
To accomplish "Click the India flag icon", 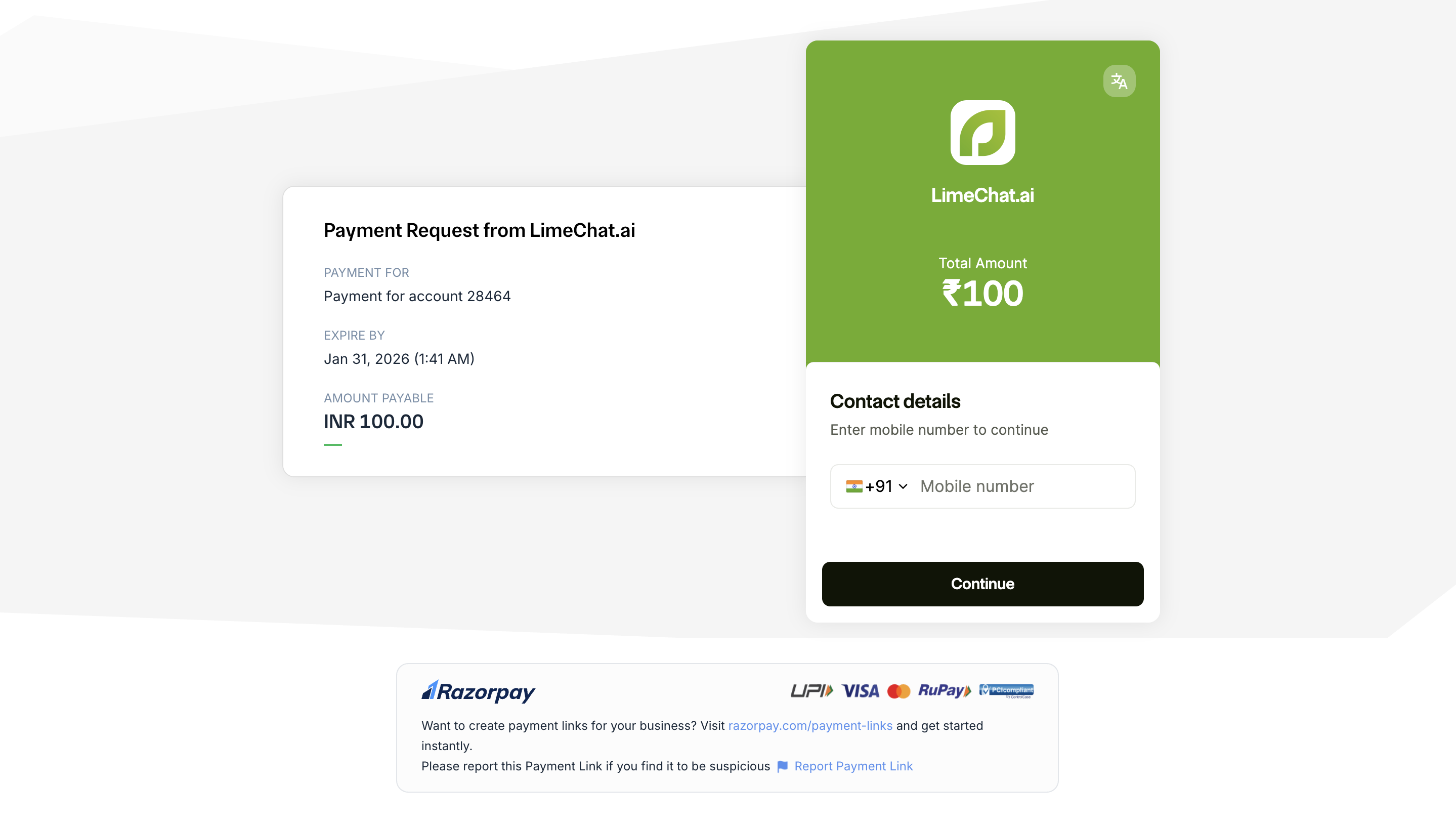I will point(853,486).
